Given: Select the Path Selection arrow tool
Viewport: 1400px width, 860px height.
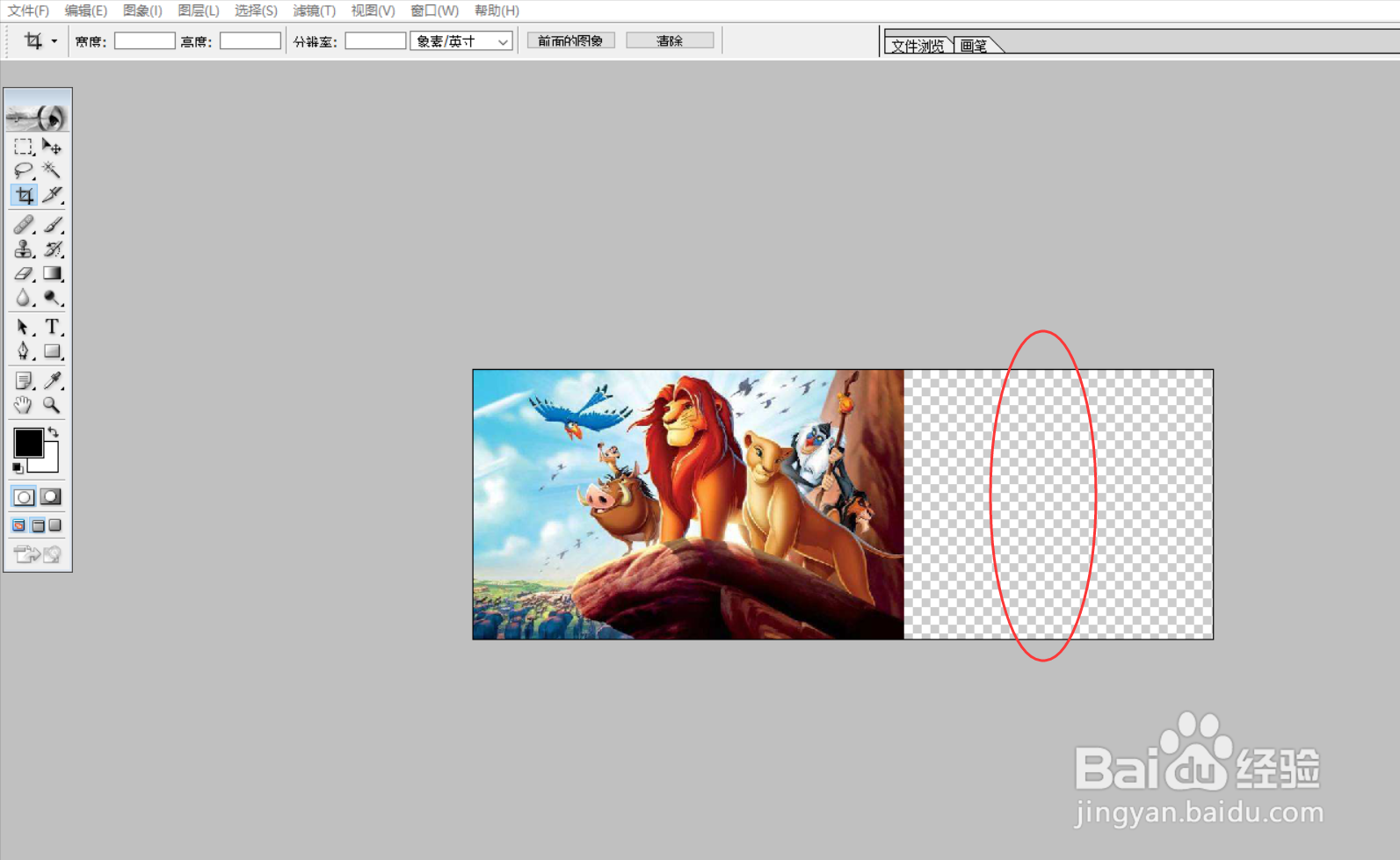Looking at the screenshot, I should click(24, 328).
